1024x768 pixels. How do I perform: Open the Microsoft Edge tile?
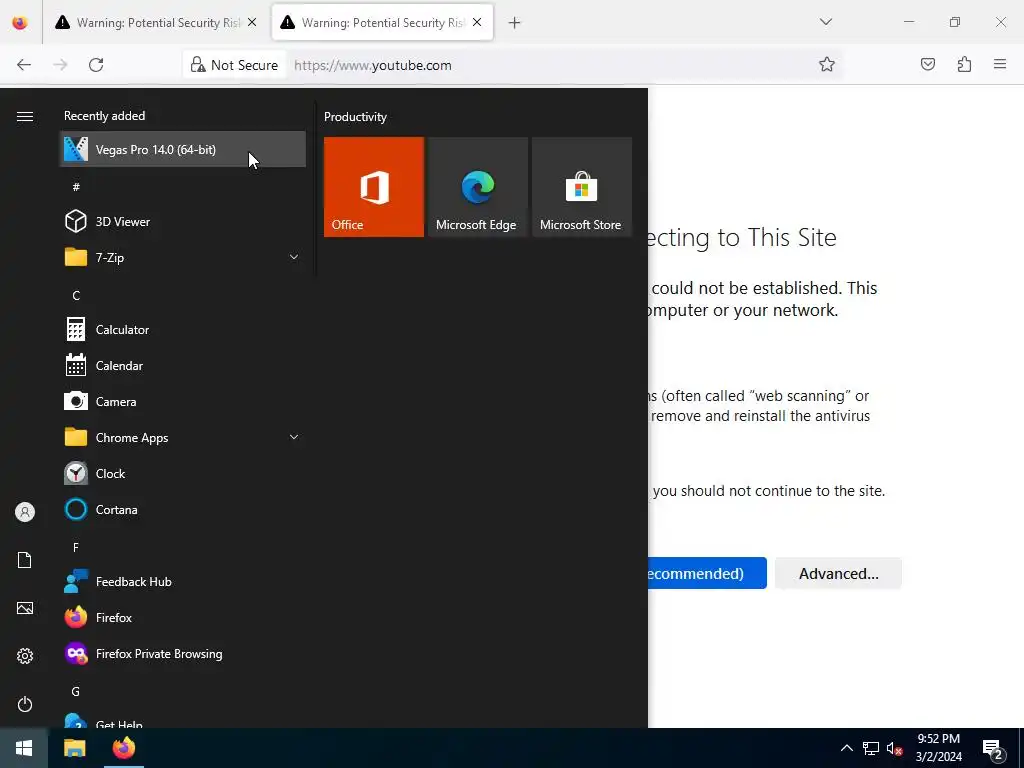pos(477,187)
